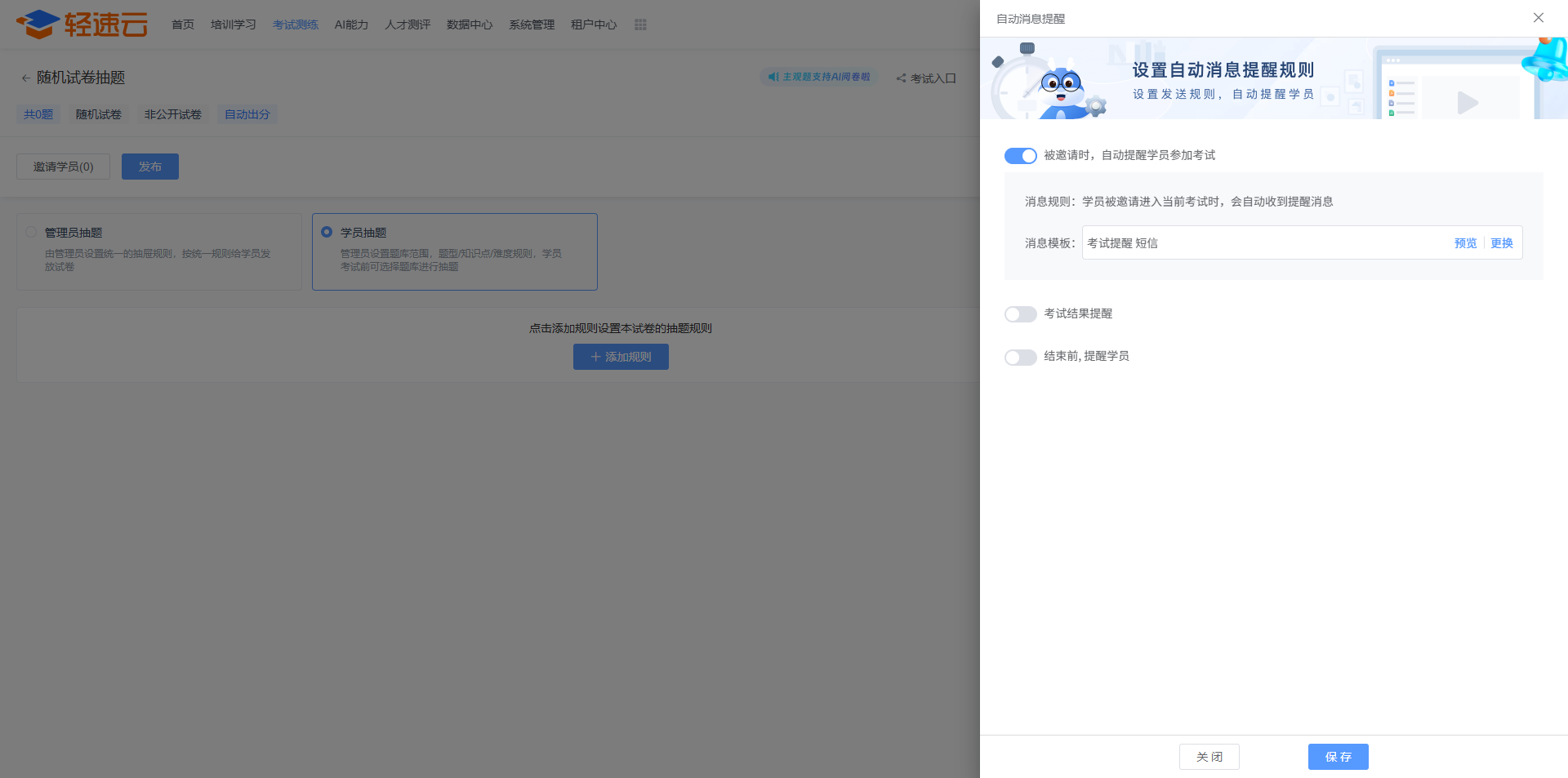Click 更换 to change message template

point(1501,243)
